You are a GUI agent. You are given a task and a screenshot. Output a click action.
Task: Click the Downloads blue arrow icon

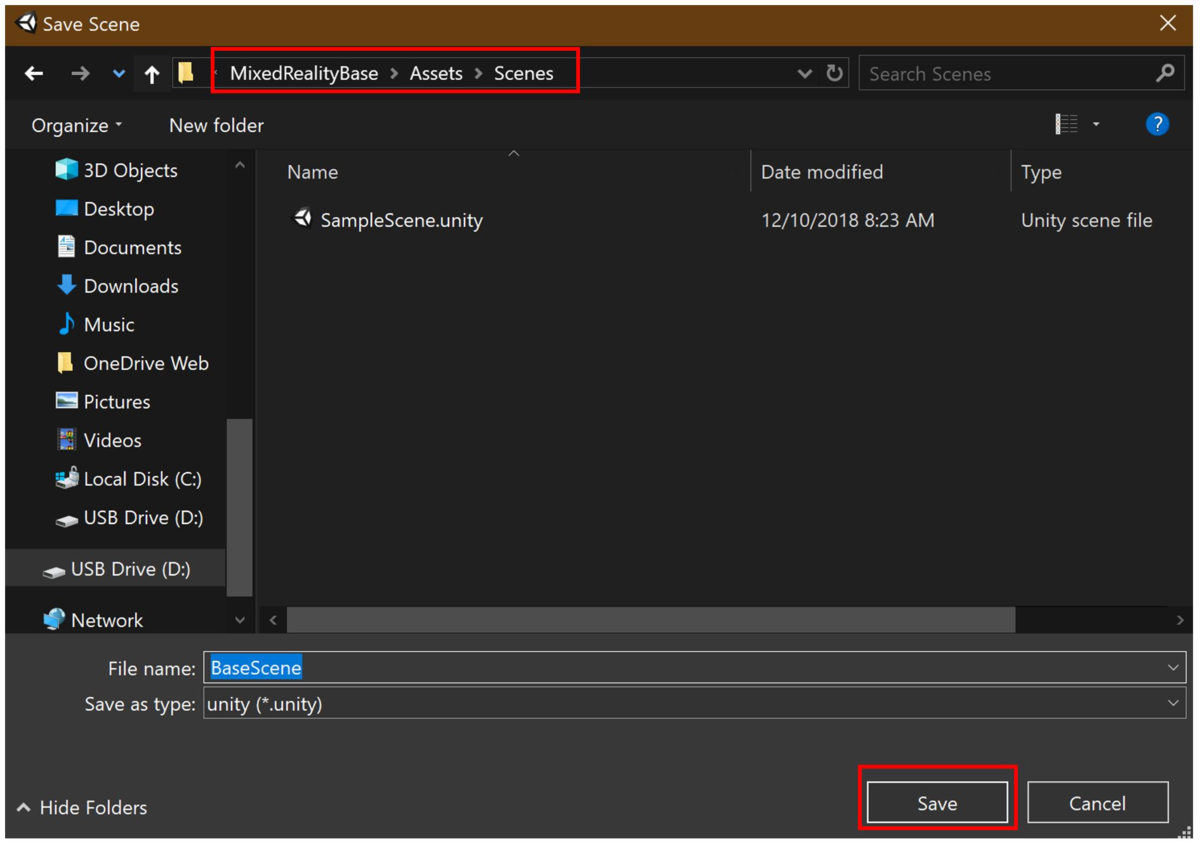point(66,285)
